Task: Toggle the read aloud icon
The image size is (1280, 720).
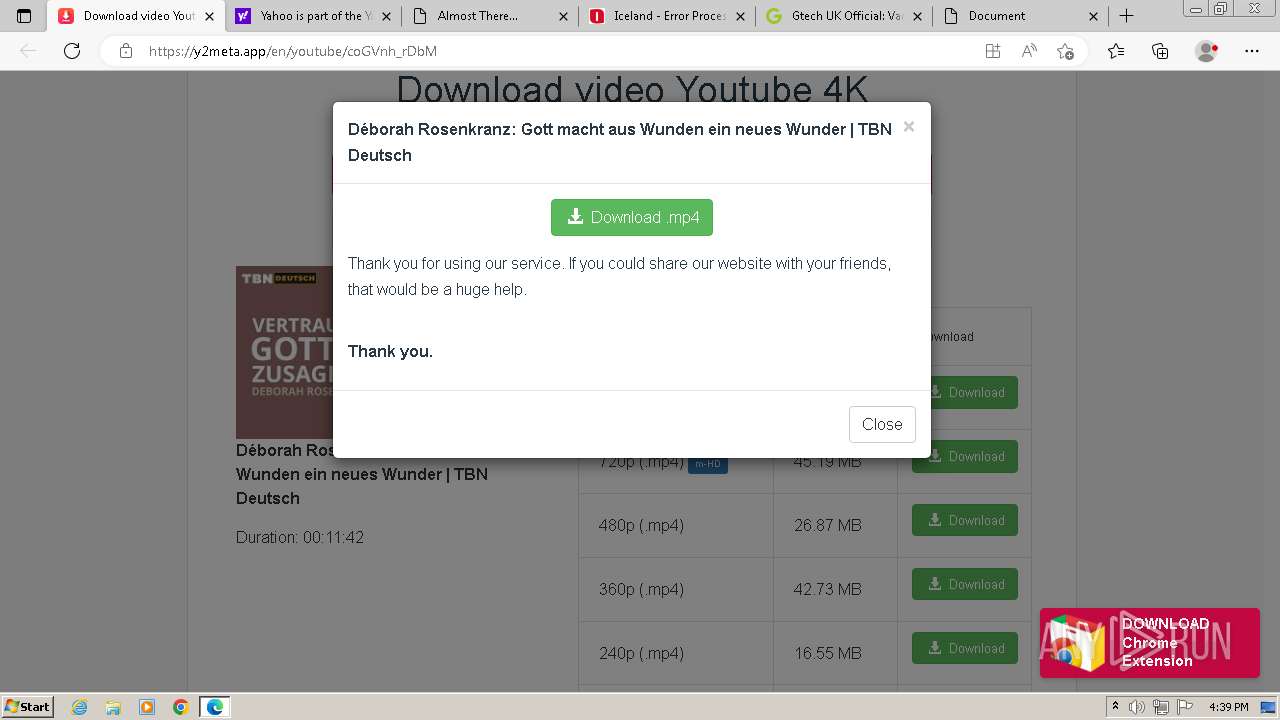Action: [1029, 51]
